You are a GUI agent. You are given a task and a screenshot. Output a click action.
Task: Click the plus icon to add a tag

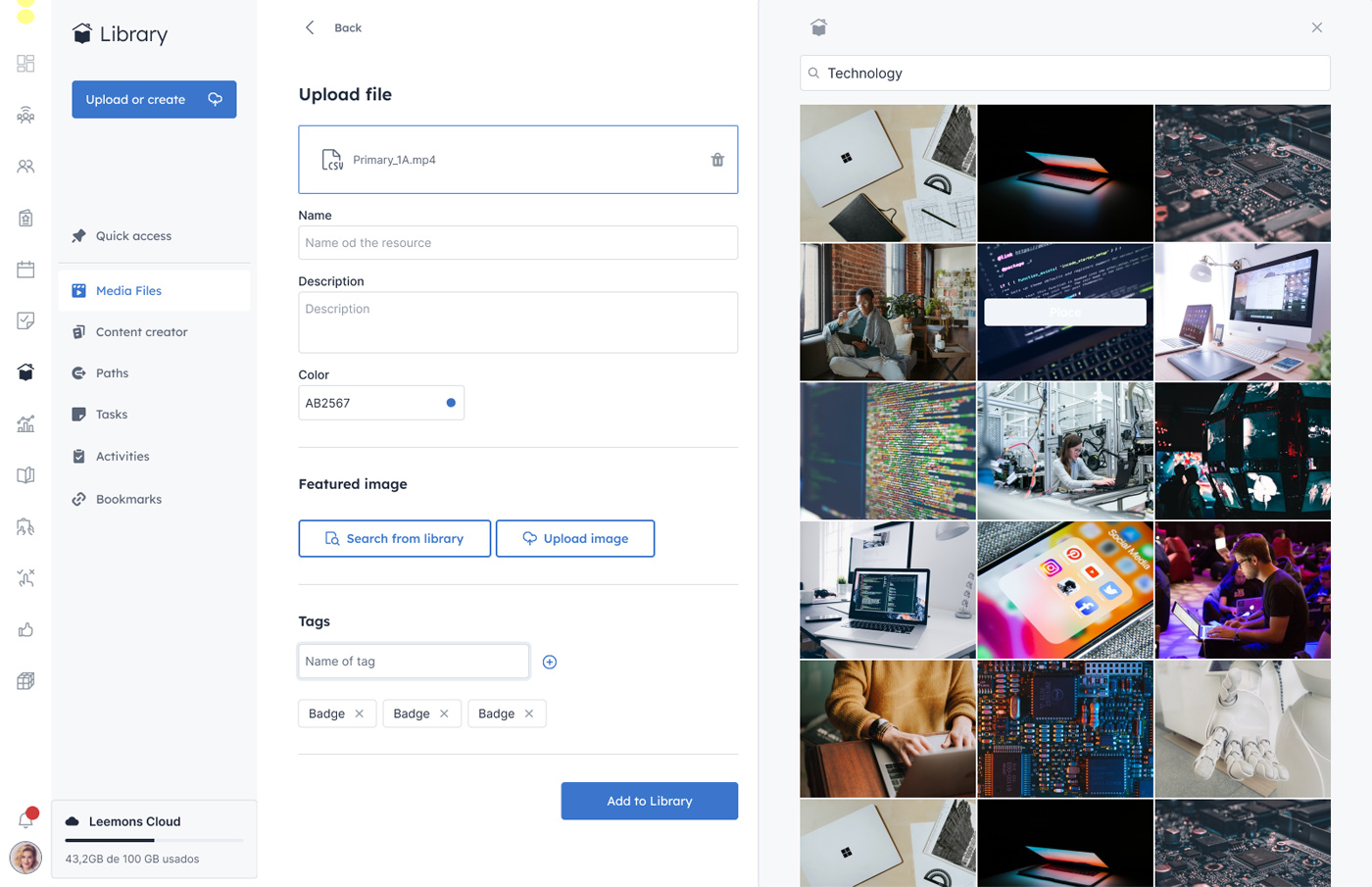point(550,662)
